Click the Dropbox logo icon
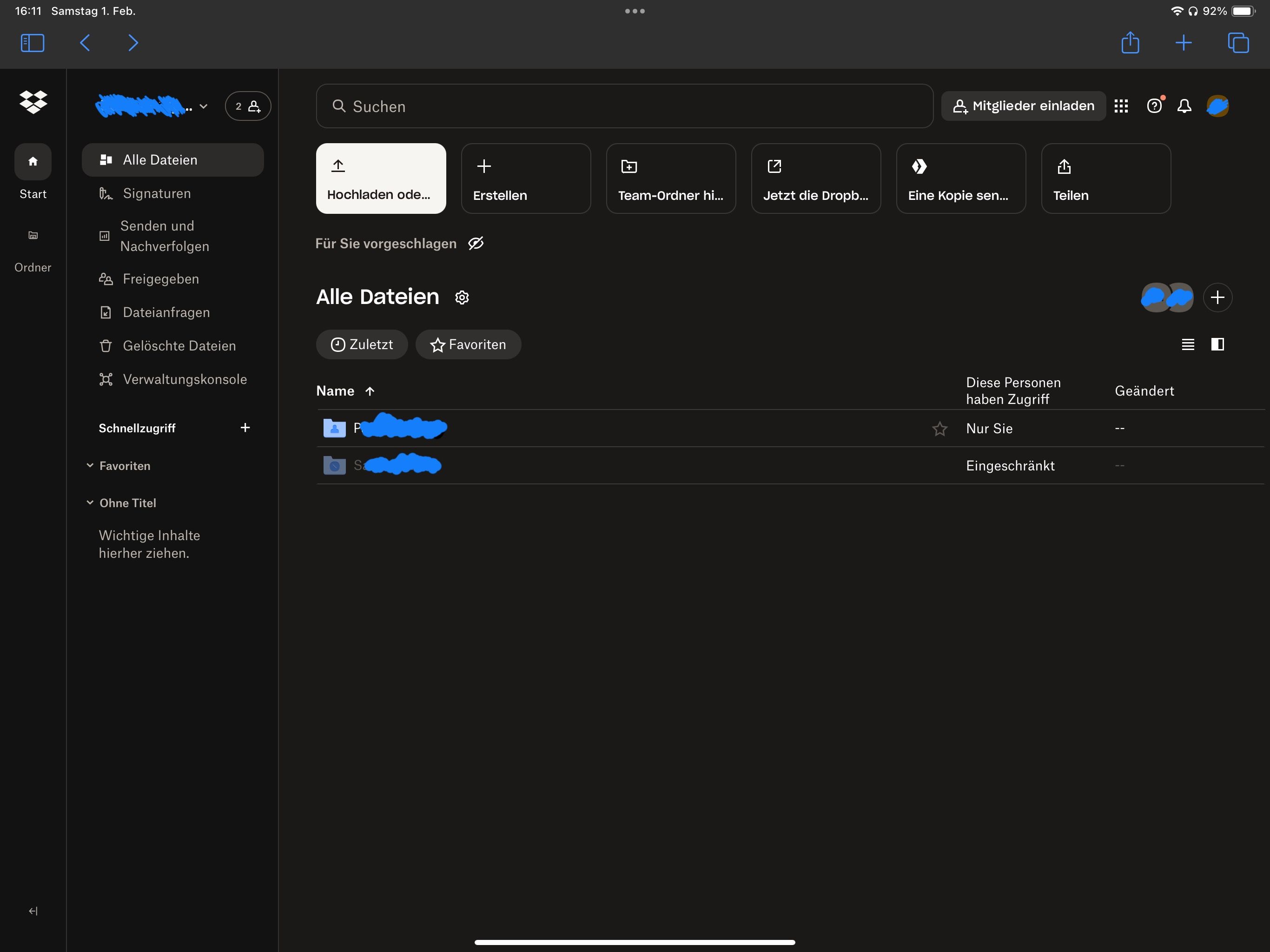The image size is (1270, 952). point(33,102)
